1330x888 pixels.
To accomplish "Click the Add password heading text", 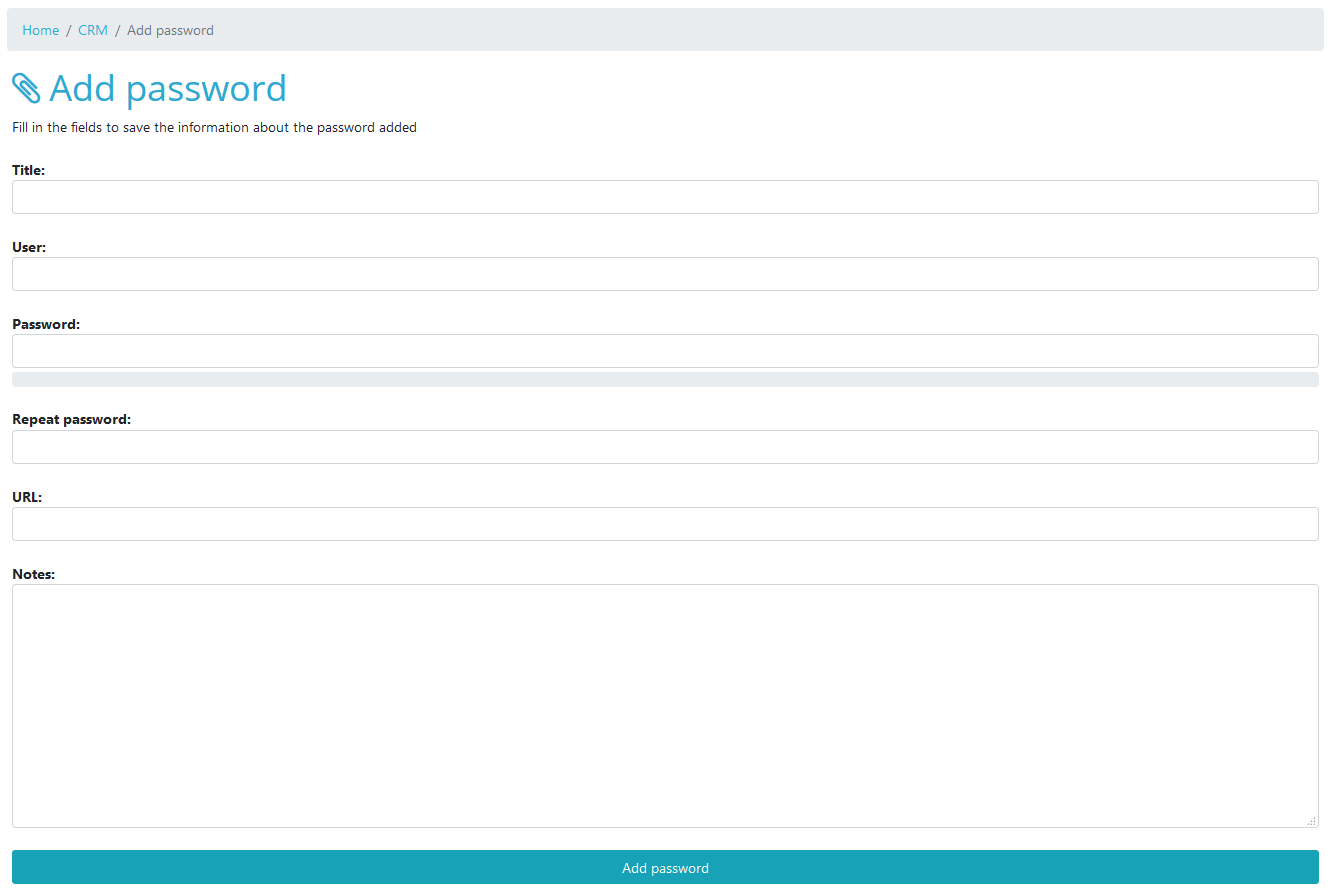I will (167, 88).
